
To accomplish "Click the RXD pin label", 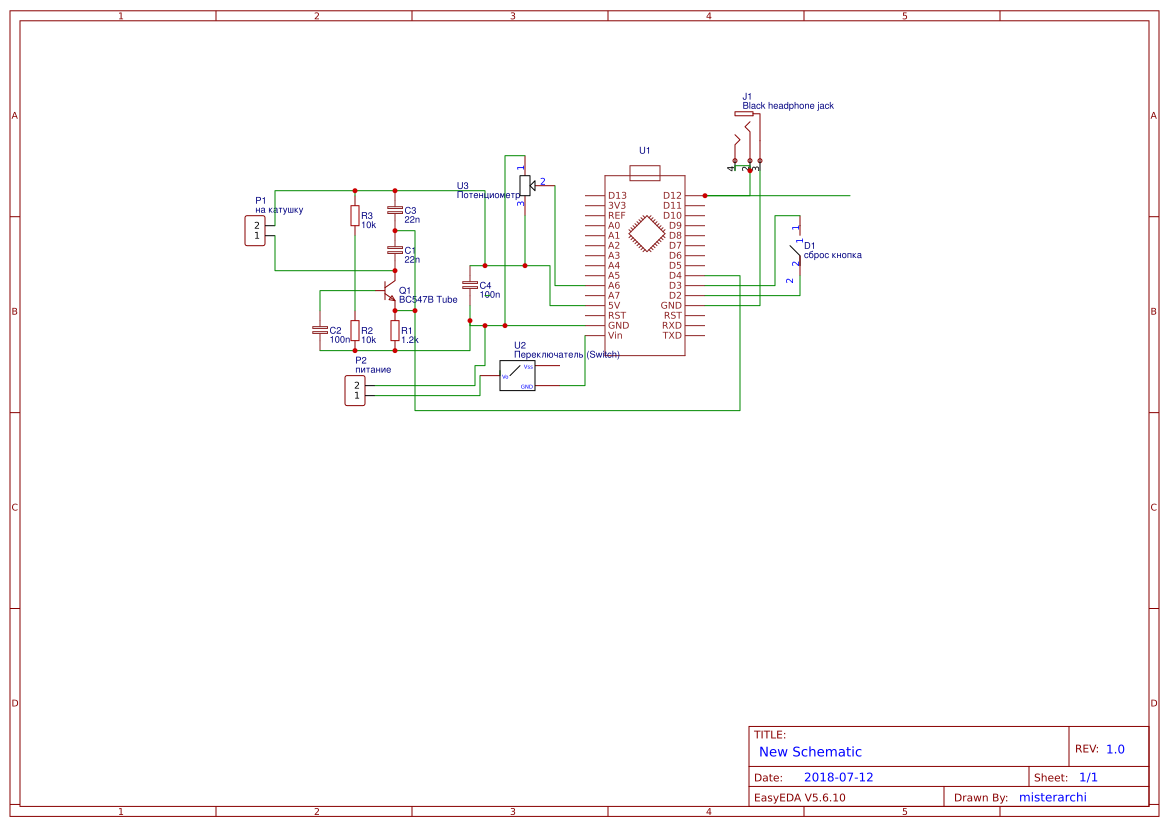I will 672,326.
